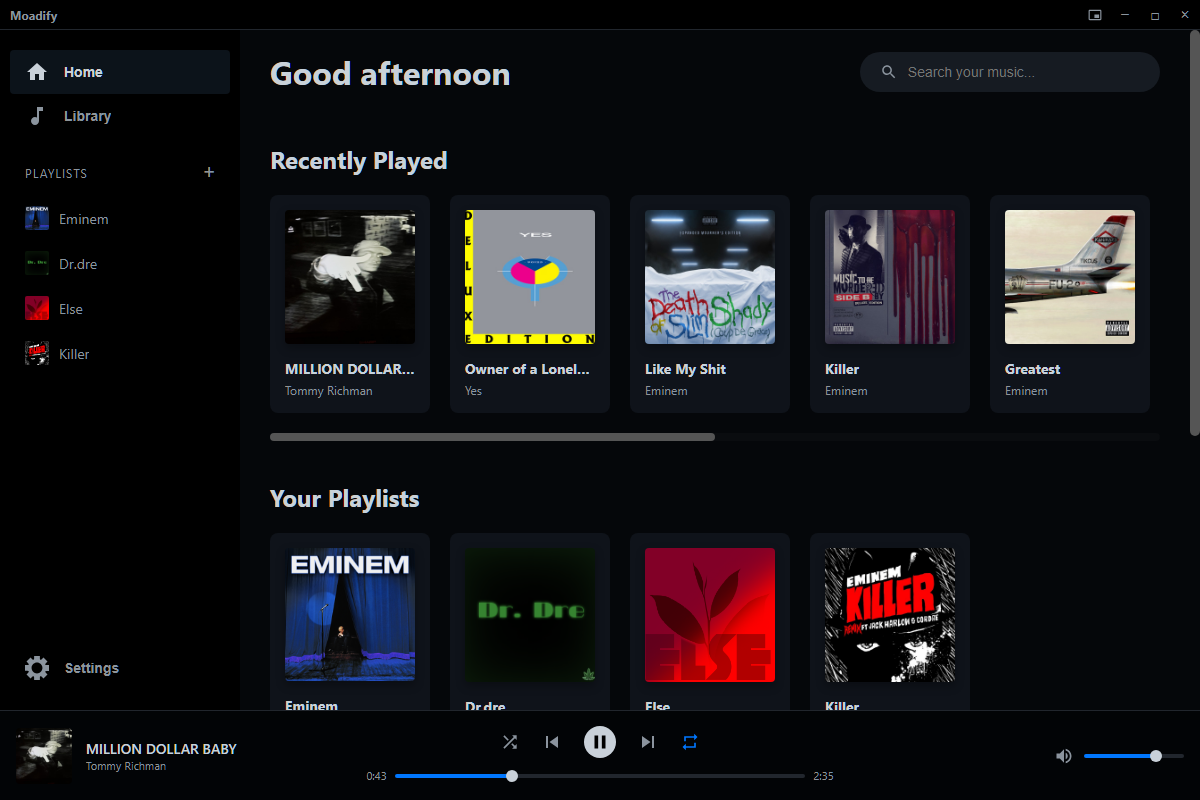Add a new playlist with plus icon
Viewport: 1200px width, 800px height.
(x=209, y=172)
